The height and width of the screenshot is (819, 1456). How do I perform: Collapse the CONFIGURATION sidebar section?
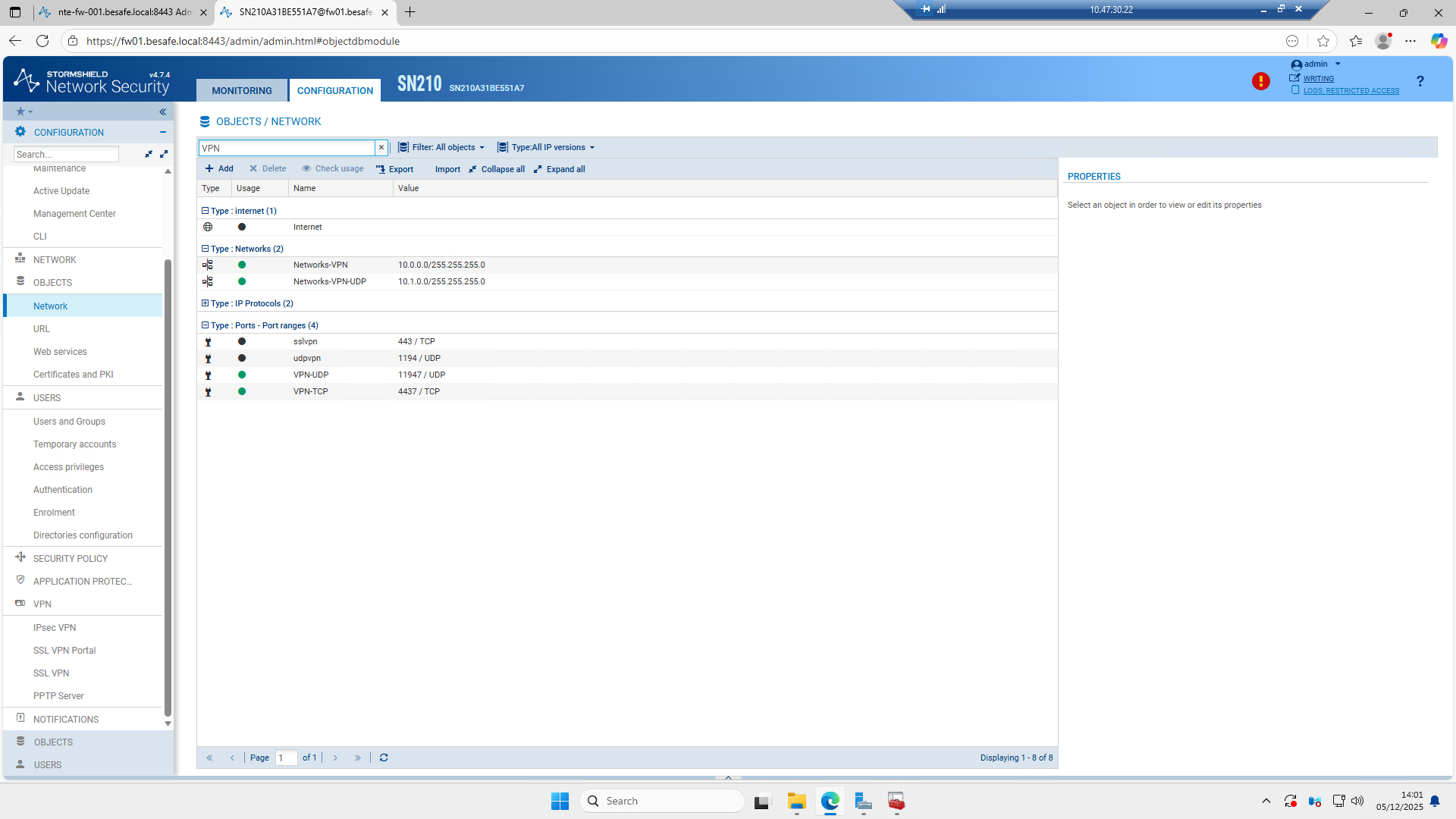163,132
